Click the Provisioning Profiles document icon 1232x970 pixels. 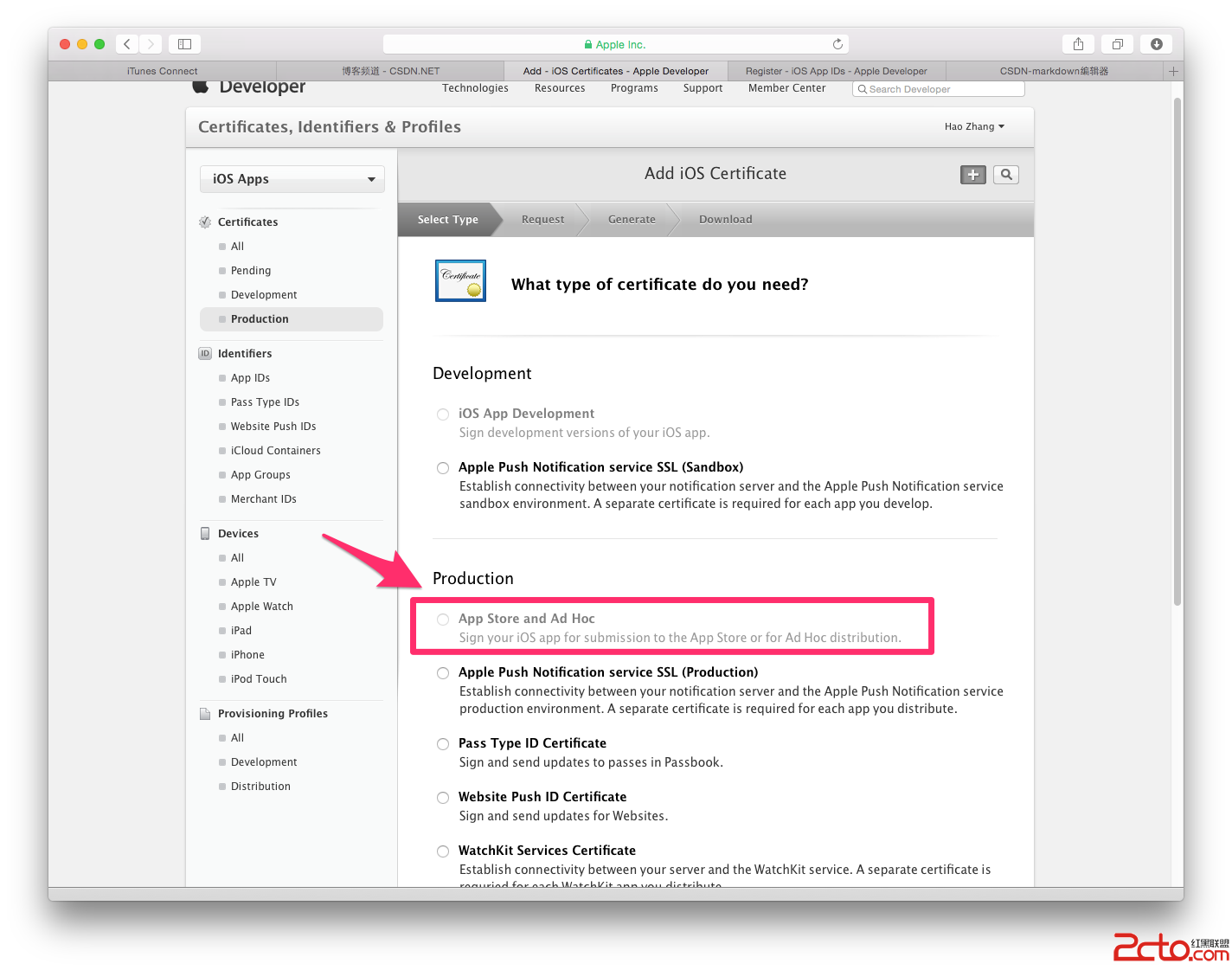[x=205, y=714]
